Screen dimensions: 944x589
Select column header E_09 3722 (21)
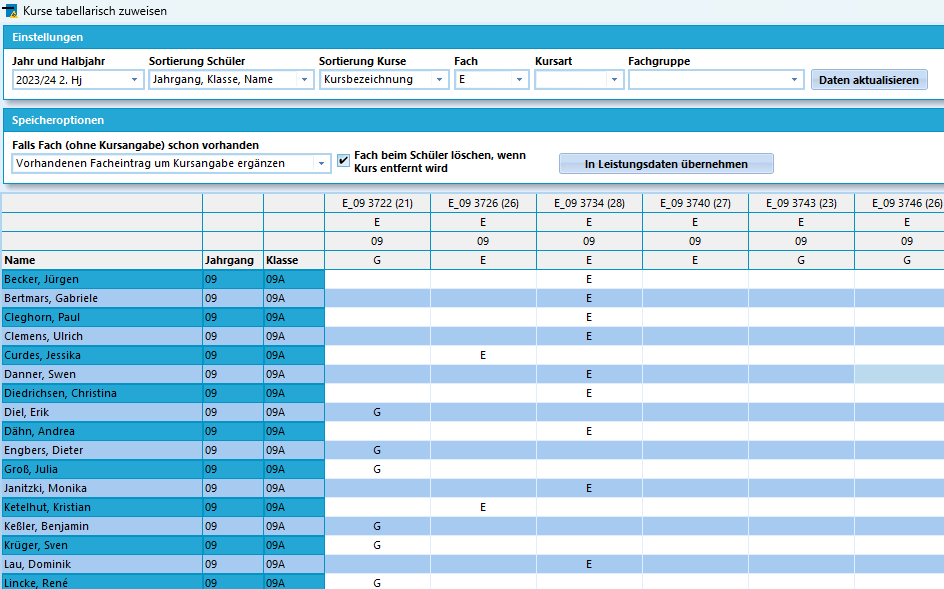pyautogui.click(x=377, y=203)
